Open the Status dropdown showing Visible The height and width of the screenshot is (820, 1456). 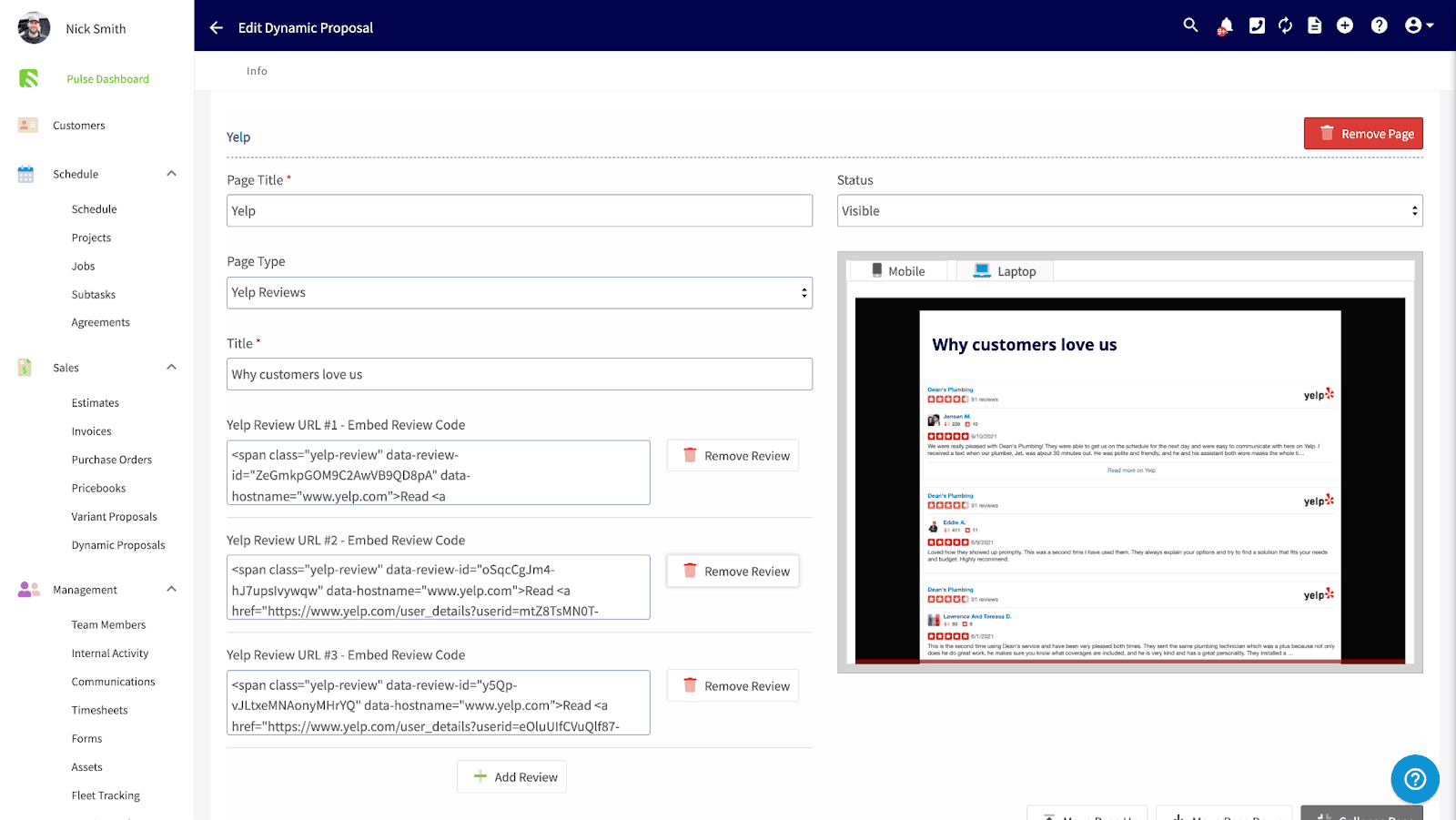1128,210
